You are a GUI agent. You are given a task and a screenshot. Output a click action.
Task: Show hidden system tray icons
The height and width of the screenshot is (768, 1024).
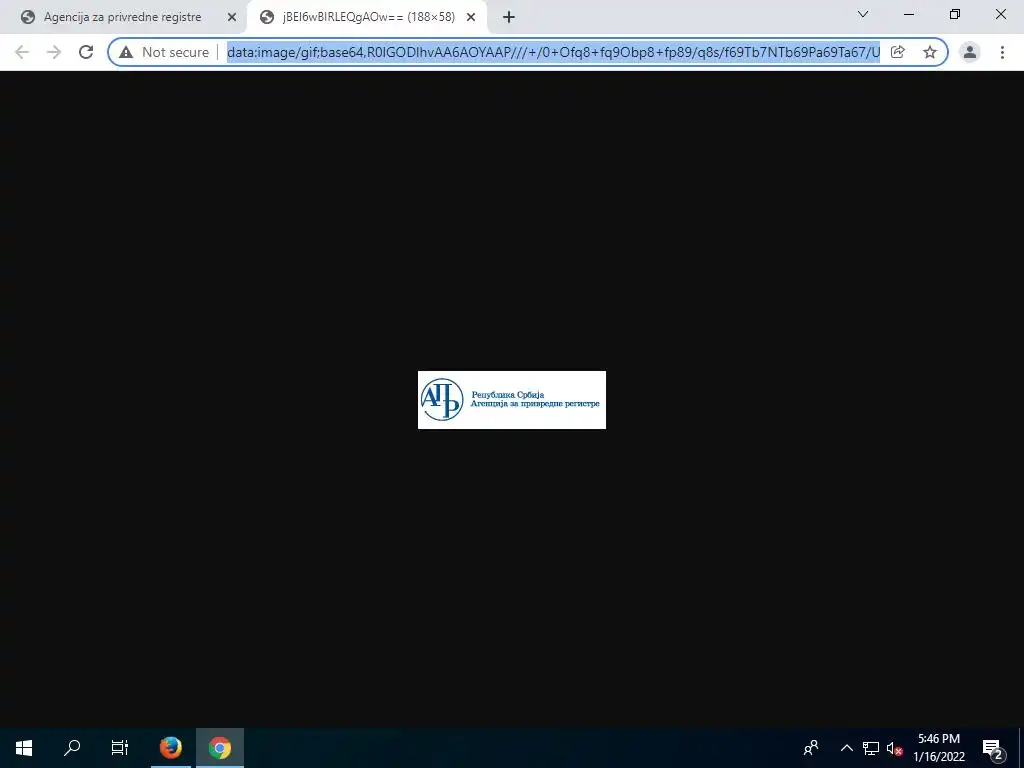[846, 748]
